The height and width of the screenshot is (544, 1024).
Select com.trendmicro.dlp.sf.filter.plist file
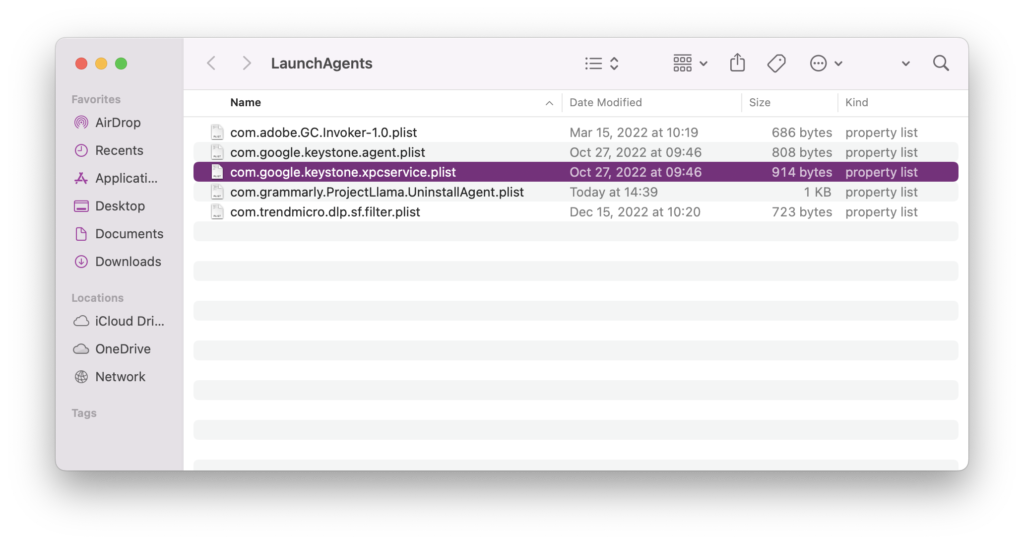tap(325, 212)
